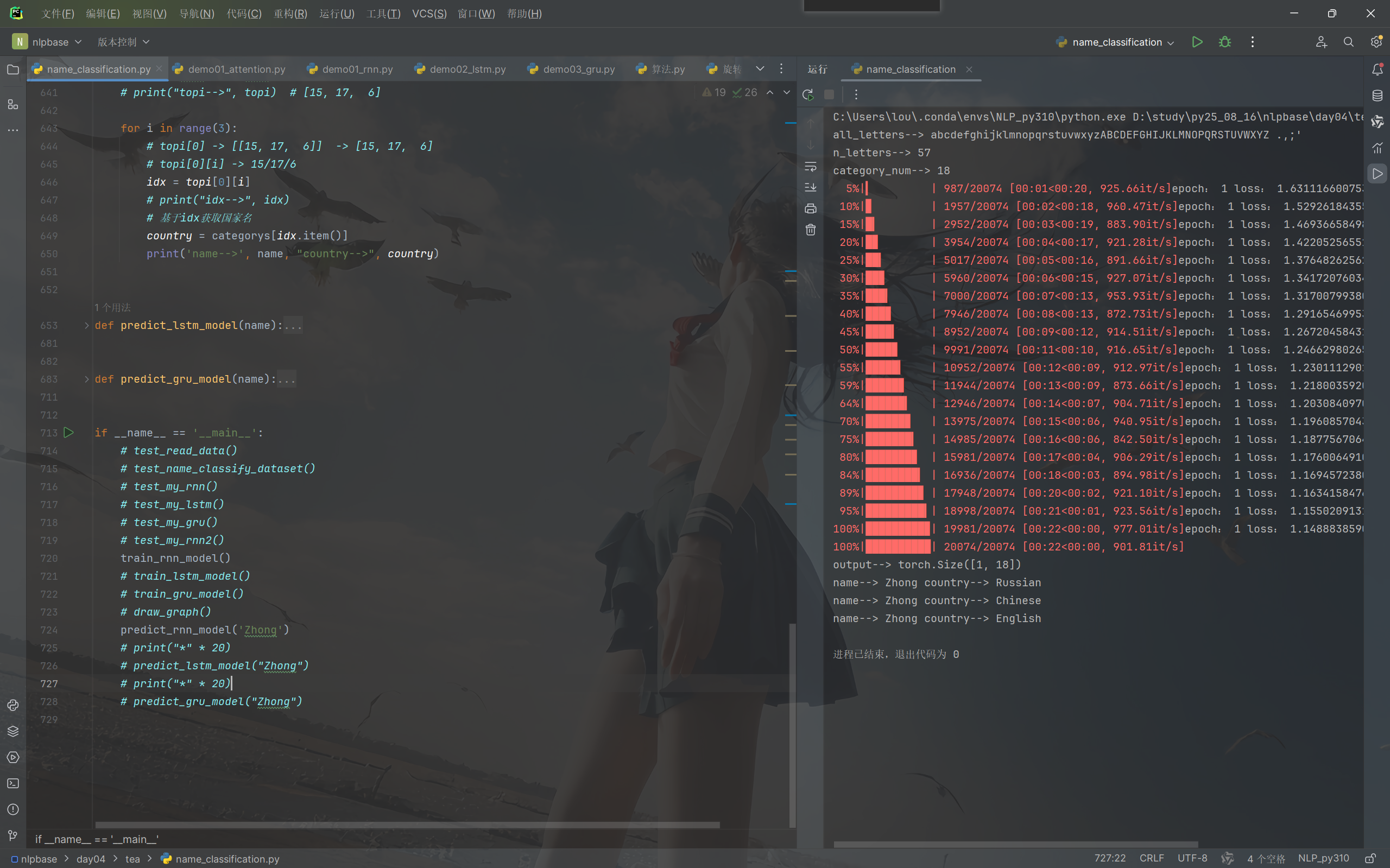Toggle read-only lock in status bar
This screenshot has width=1390, height=868.
[x=1370, y=858]
